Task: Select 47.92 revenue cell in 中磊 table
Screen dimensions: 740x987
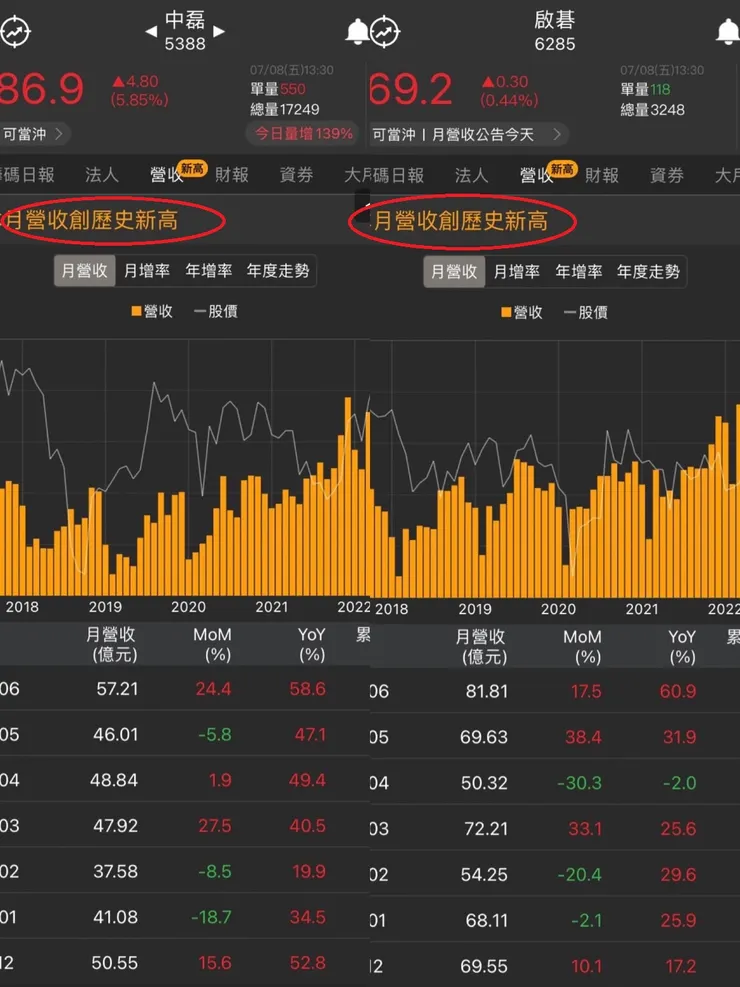Action: point(115,826)
